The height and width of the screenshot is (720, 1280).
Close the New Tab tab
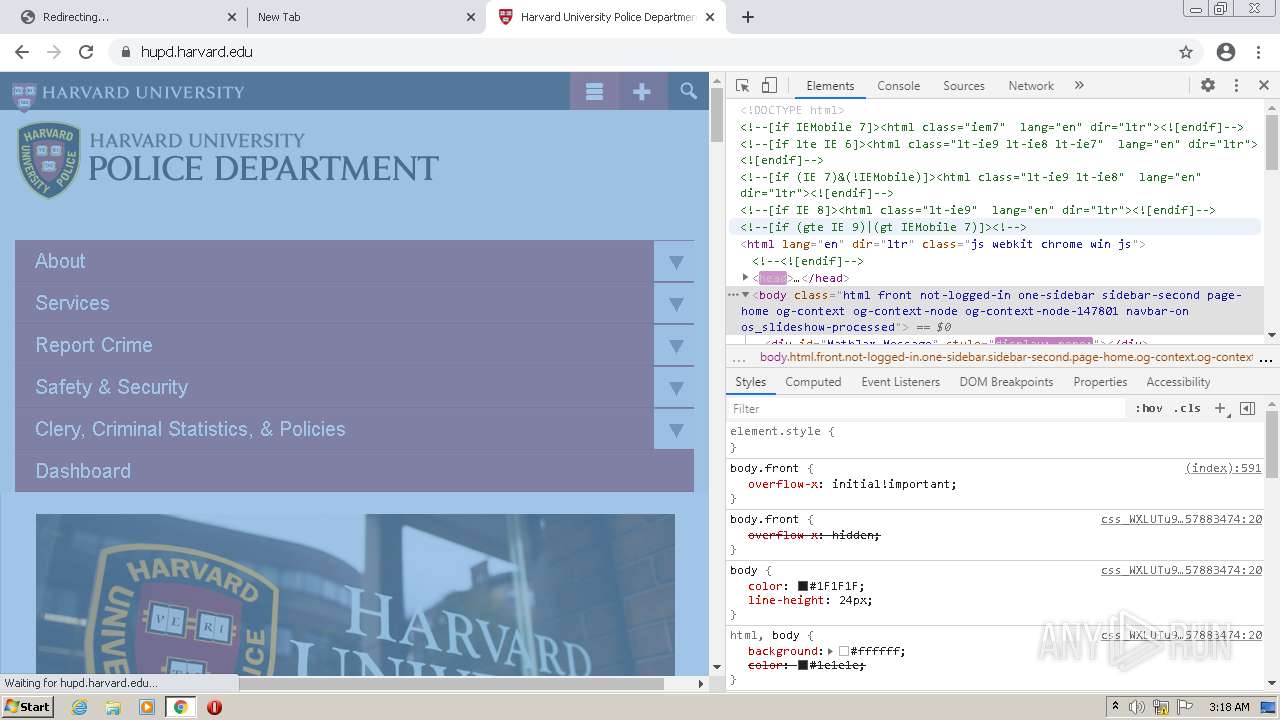click(470, 17)
